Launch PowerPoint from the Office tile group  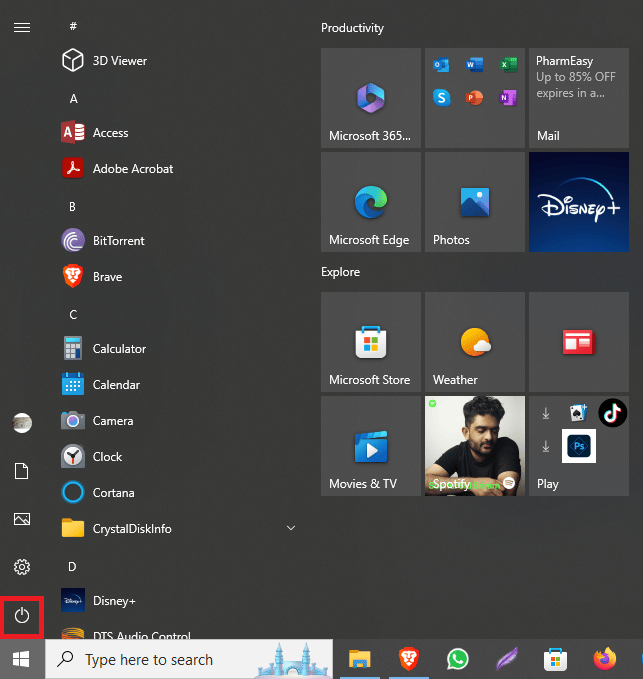[475, 98]
